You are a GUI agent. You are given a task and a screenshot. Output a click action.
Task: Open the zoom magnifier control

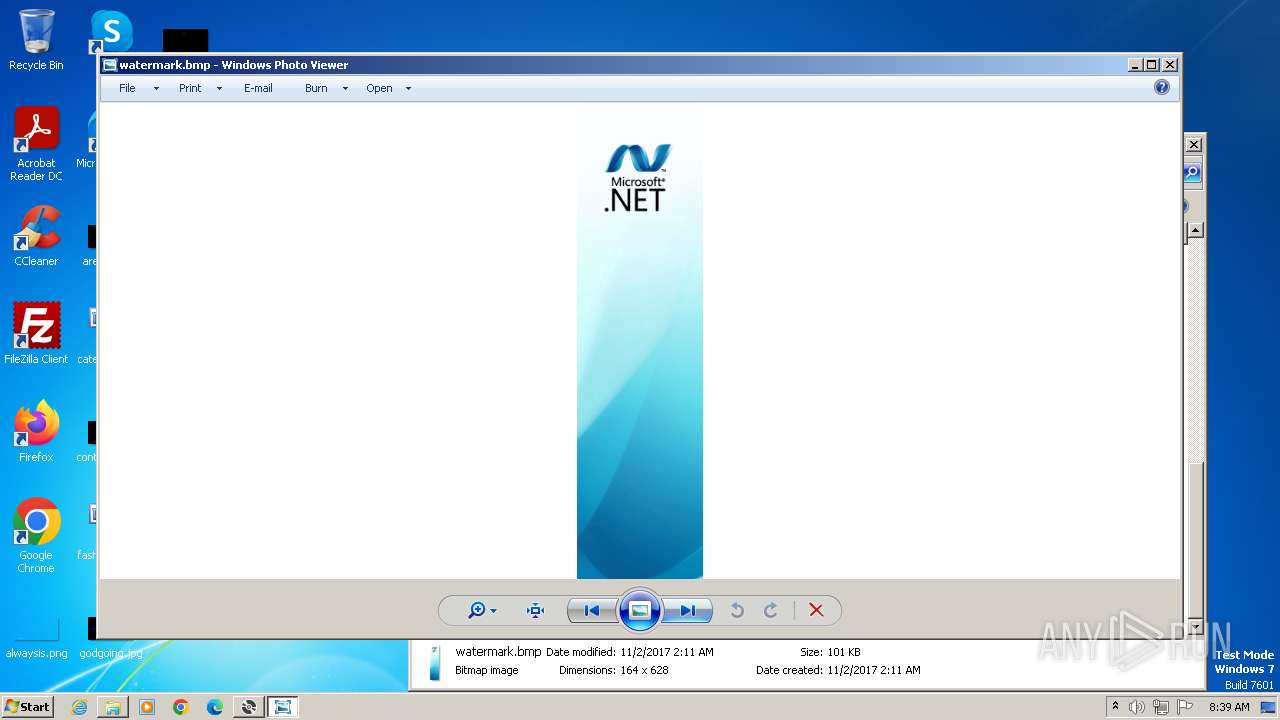click(x=477, y=610)
